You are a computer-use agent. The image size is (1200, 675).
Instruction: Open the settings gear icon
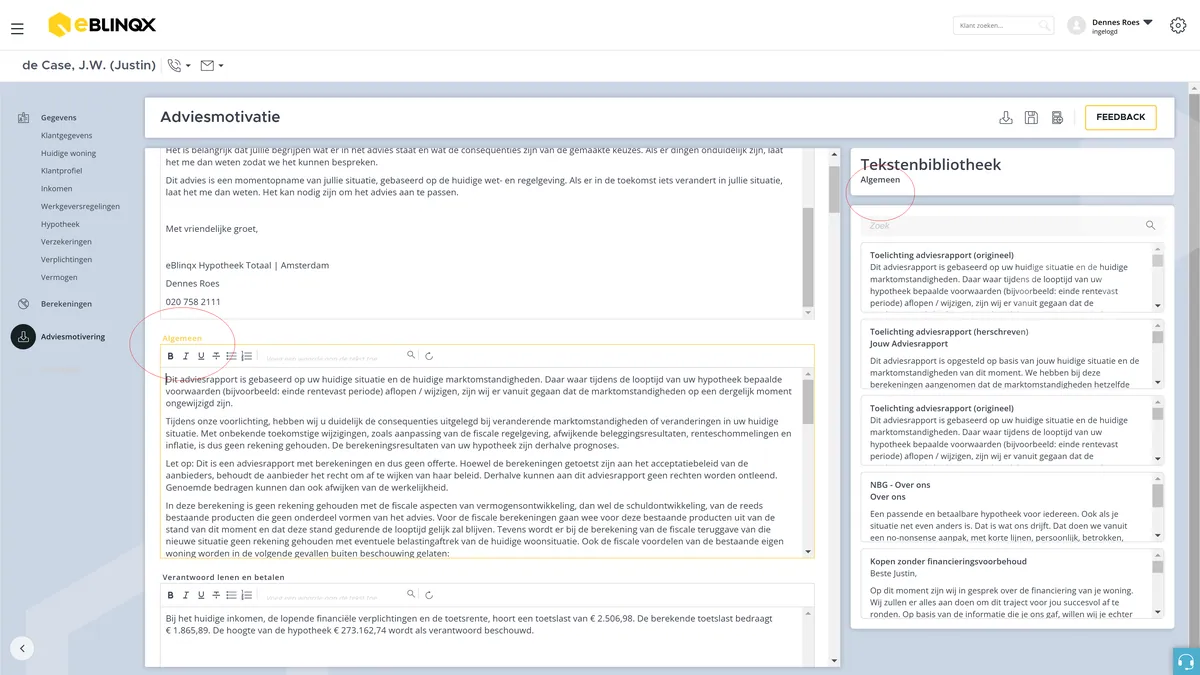1177,25
